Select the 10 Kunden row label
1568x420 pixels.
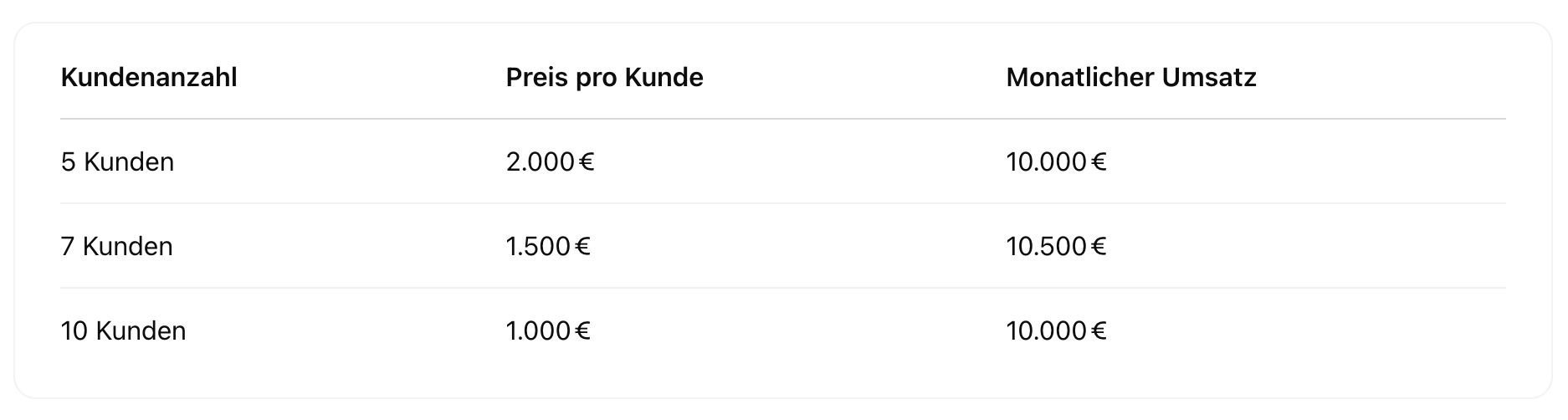tap(123, 331)
